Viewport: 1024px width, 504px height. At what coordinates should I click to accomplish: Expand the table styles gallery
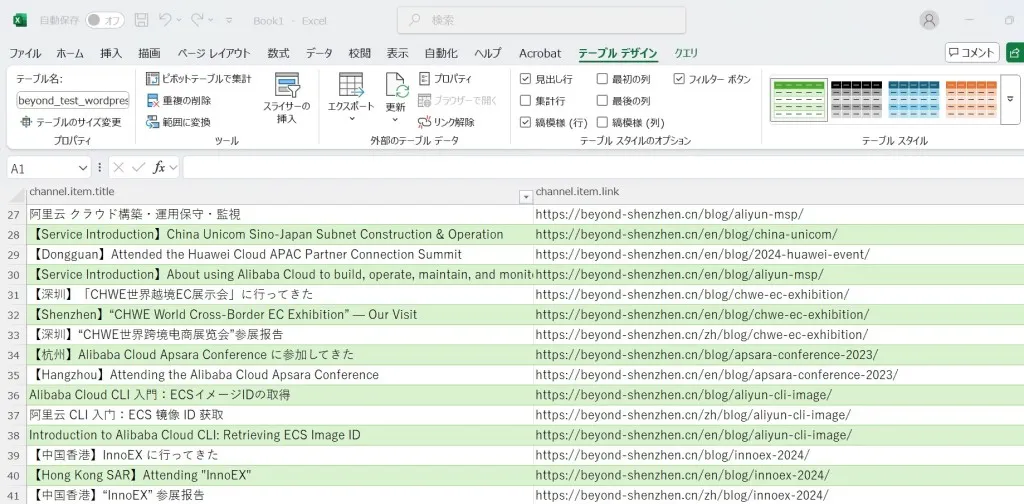(x=1009, y=100)
